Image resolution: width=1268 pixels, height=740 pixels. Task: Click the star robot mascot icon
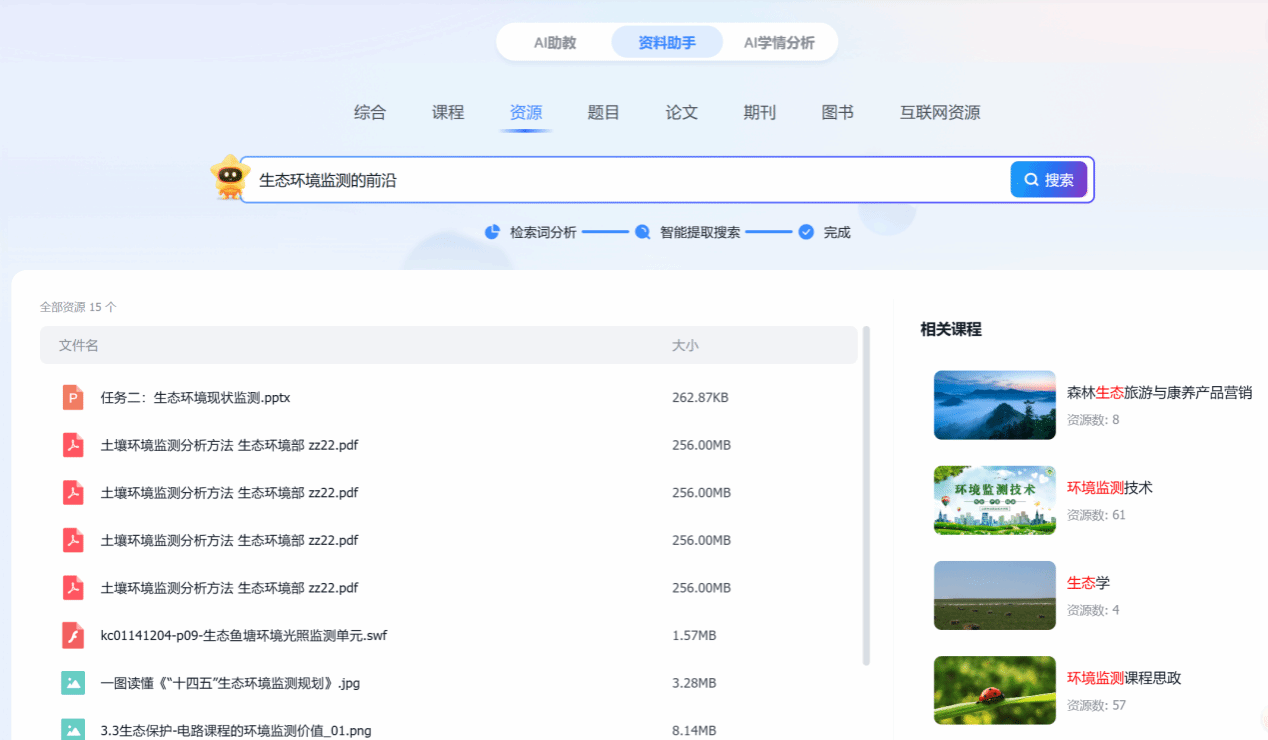point(229,178)
